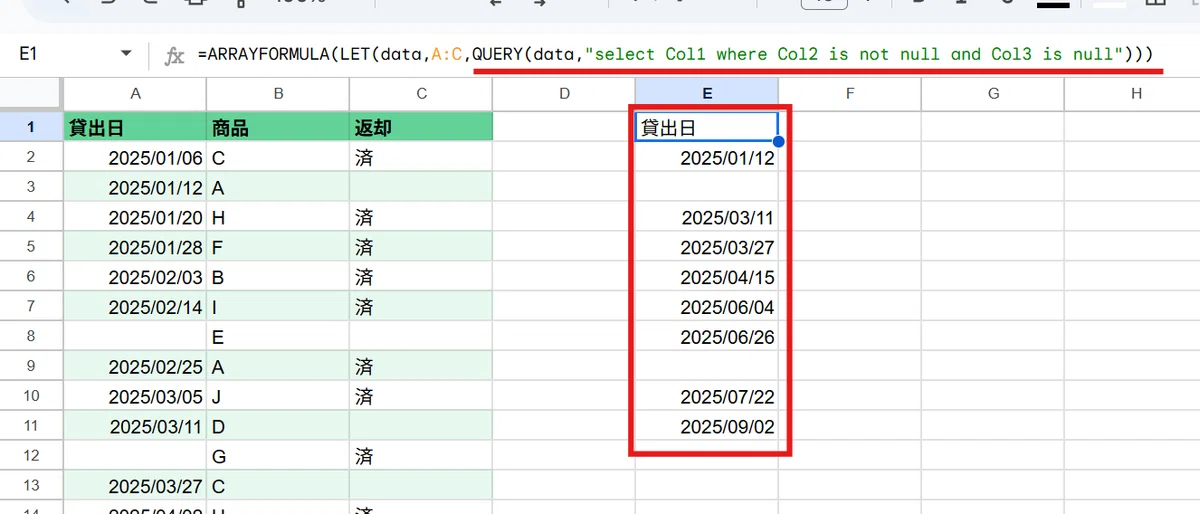The width and height of the screenshot is (1200, 514).
Task: Click the 商品 header cell
Action: tap(278, 127)
